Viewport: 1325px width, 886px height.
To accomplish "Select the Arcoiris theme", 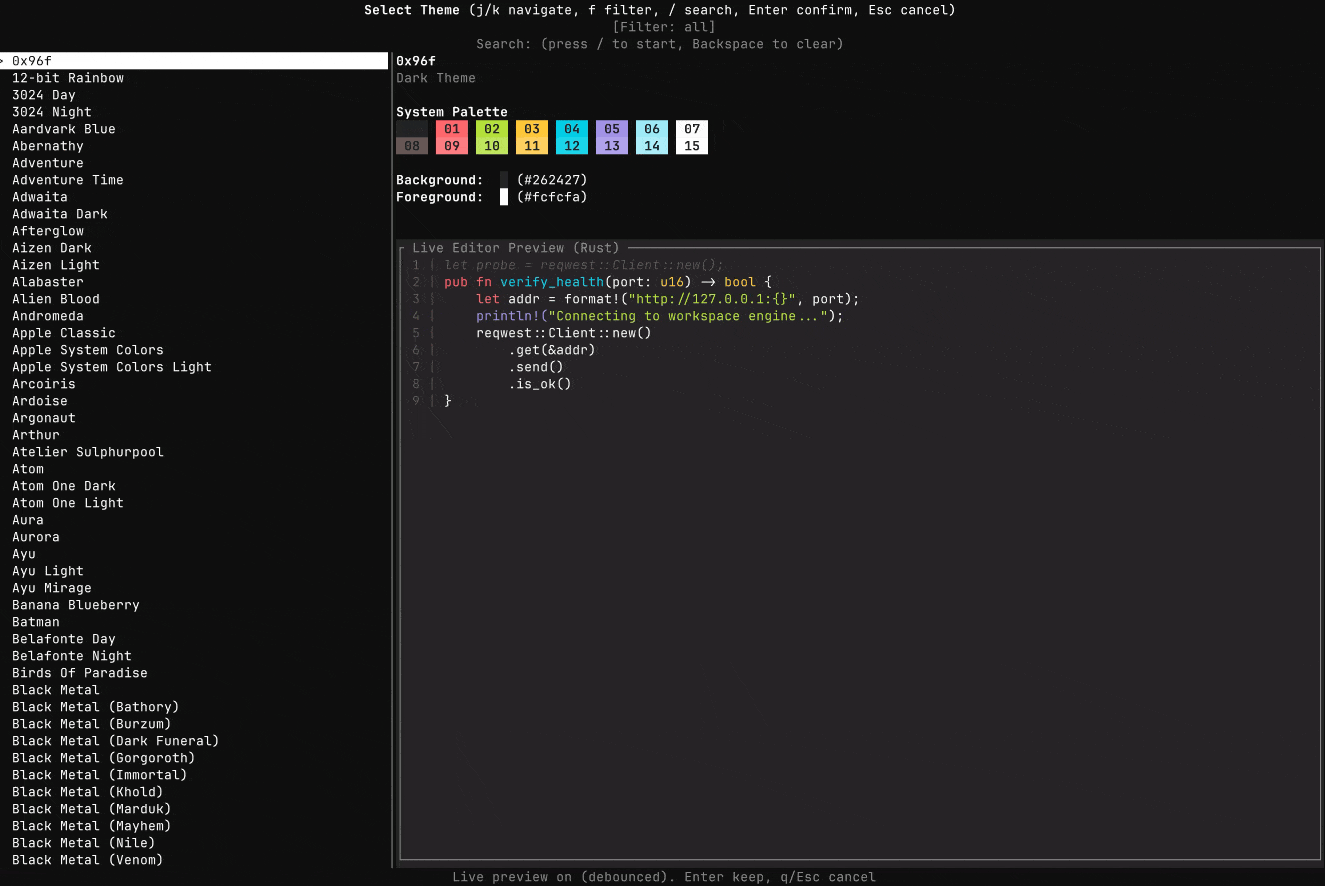I will click(44, 384).
